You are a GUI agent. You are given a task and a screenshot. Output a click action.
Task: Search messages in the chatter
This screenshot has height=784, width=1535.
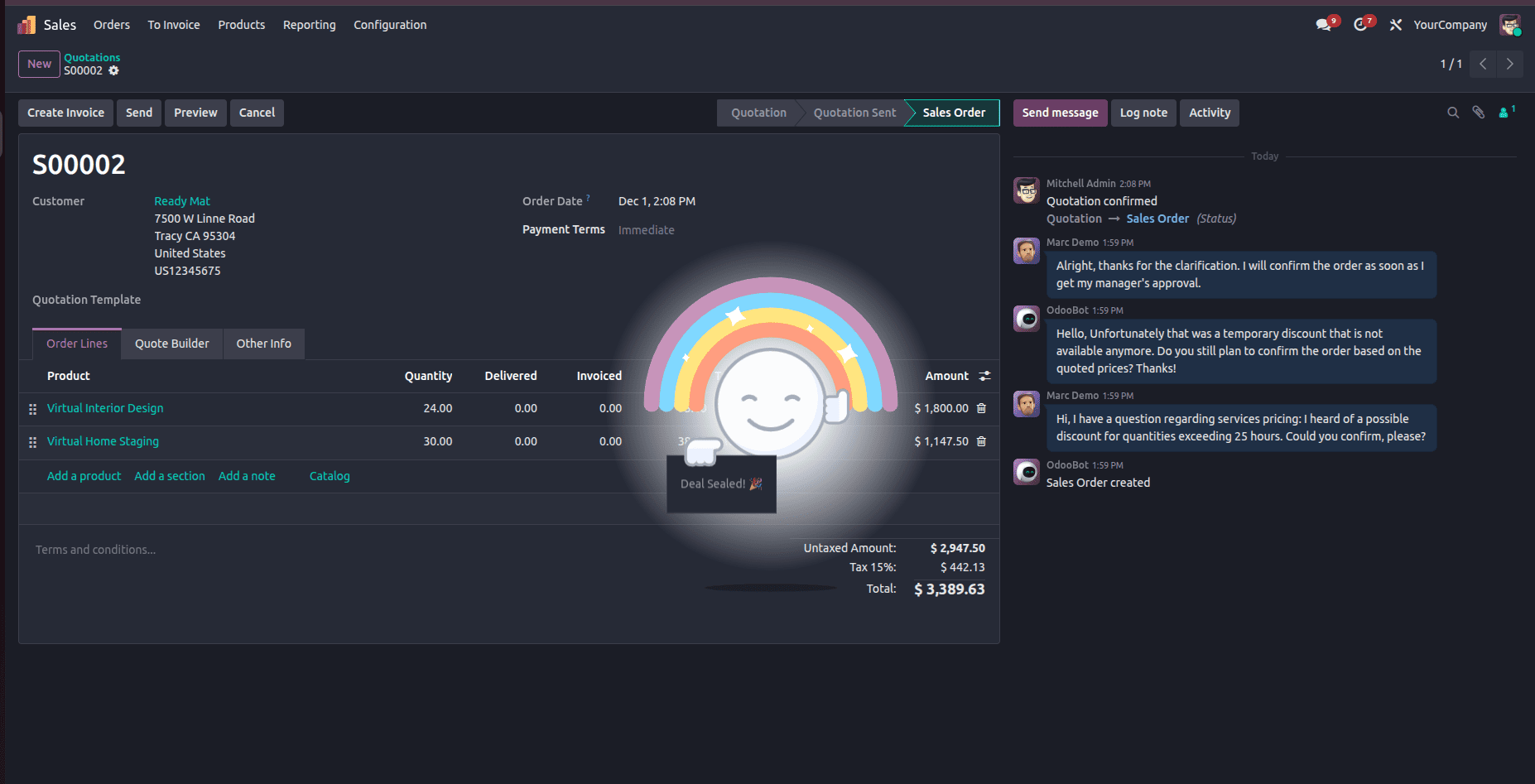point(1453,112)
